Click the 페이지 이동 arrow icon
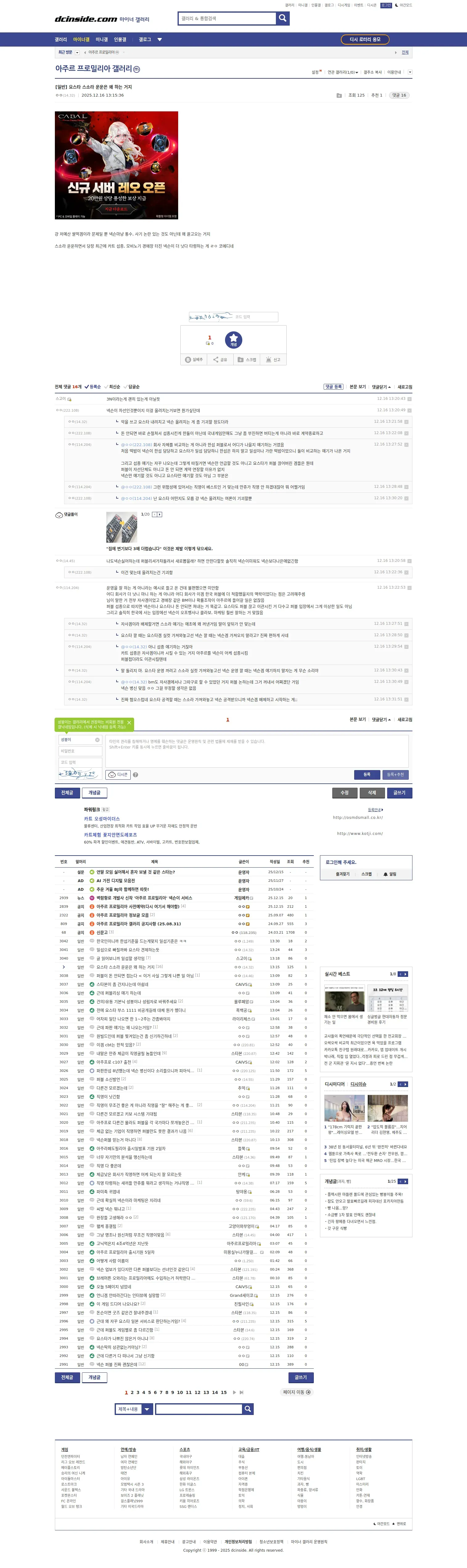This screenshot has width=467, height=1568. point(308,1392)
